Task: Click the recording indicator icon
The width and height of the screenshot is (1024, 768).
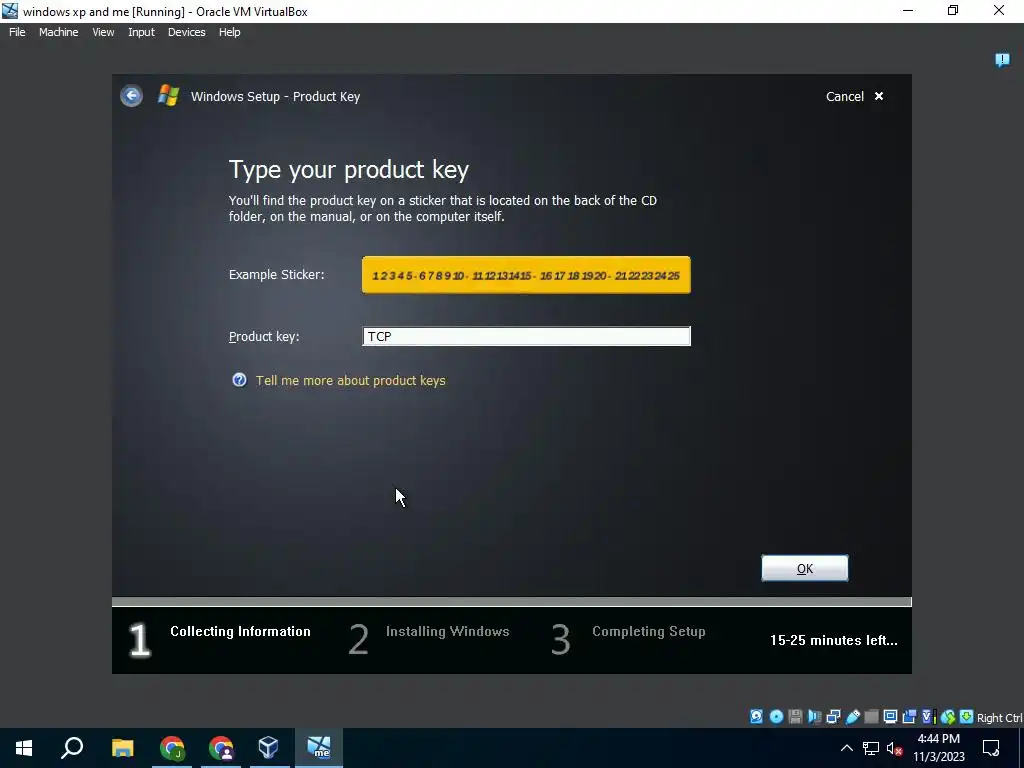Action: click(909, 716)
